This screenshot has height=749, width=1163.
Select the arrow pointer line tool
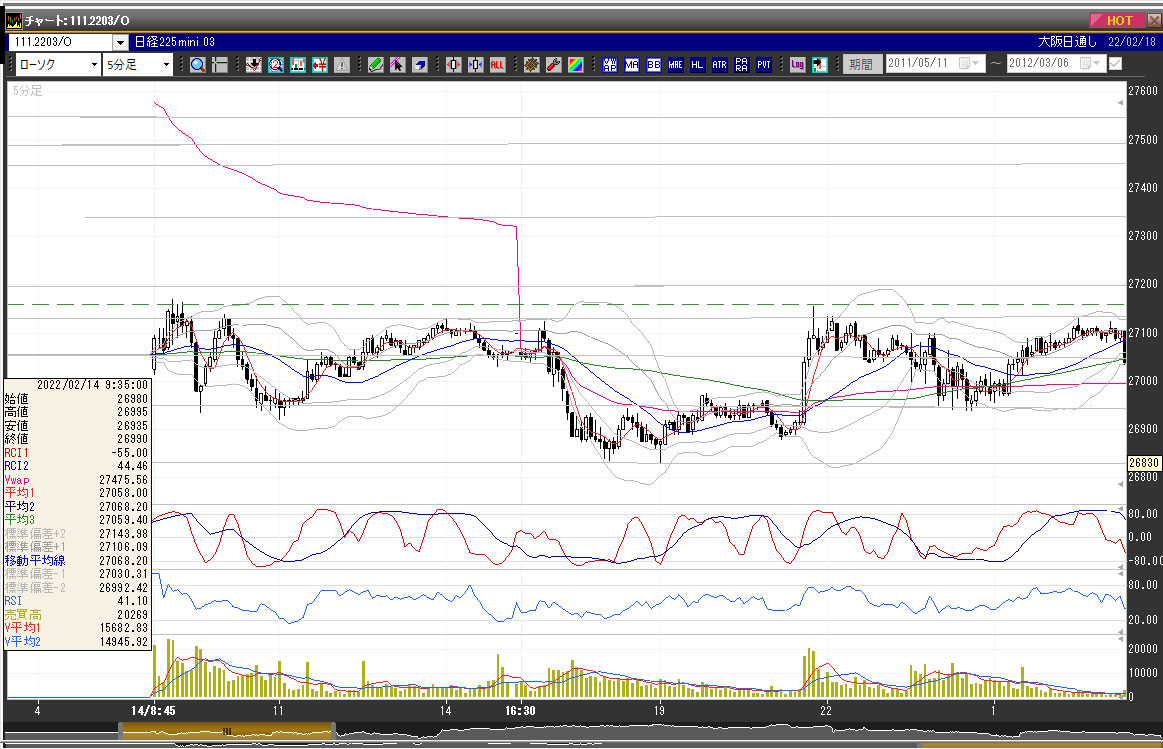[x=398, y=65]
